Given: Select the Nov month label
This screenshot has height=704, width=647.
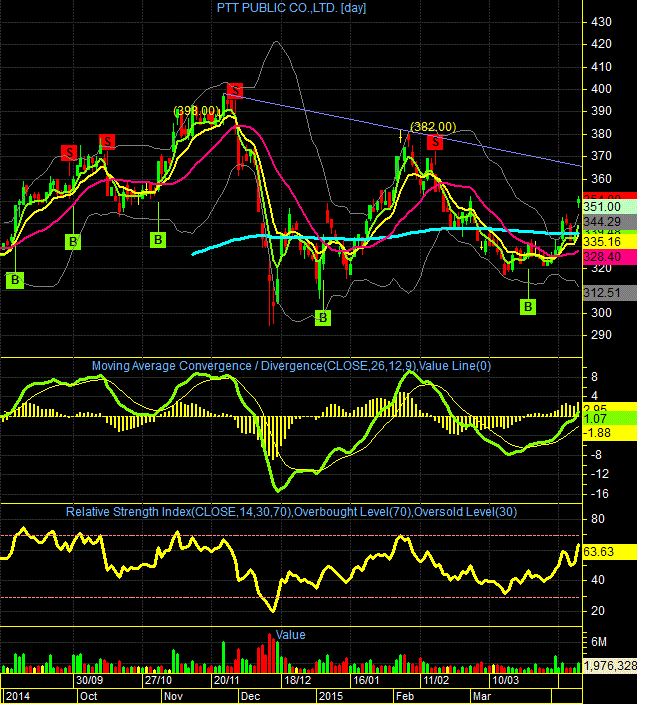Looking at the screenshot, I should pyautogui.click(x=173, y=696).
